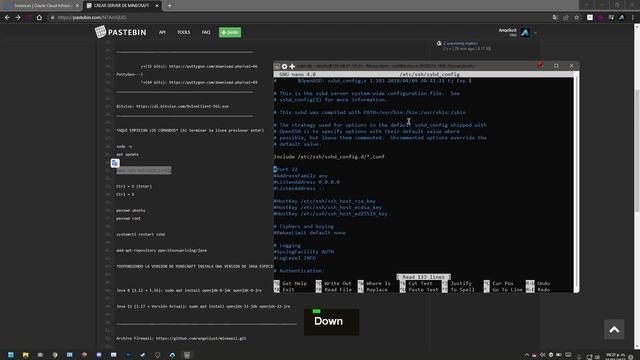Click the plus icon in terminal title bar

pyautogui.click(x=292, y=66)
